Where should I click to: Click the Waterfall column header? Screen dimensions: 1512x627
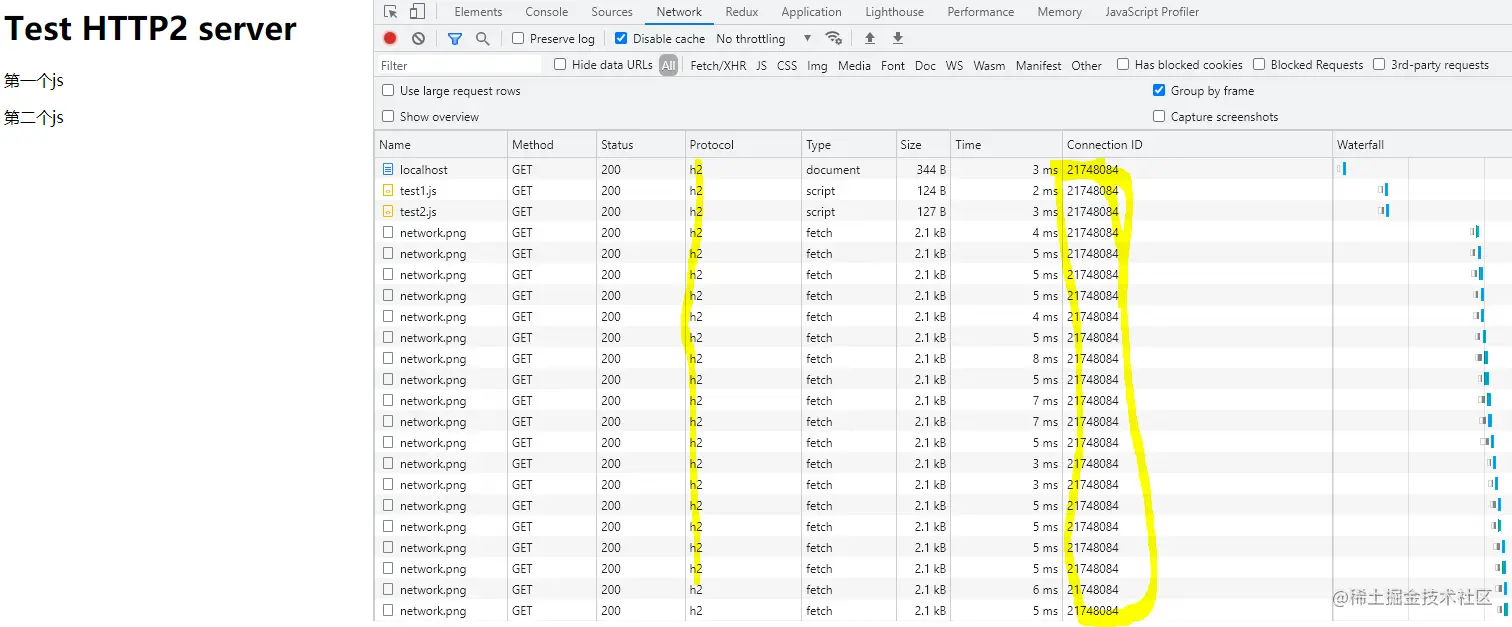pos(1422,144)
